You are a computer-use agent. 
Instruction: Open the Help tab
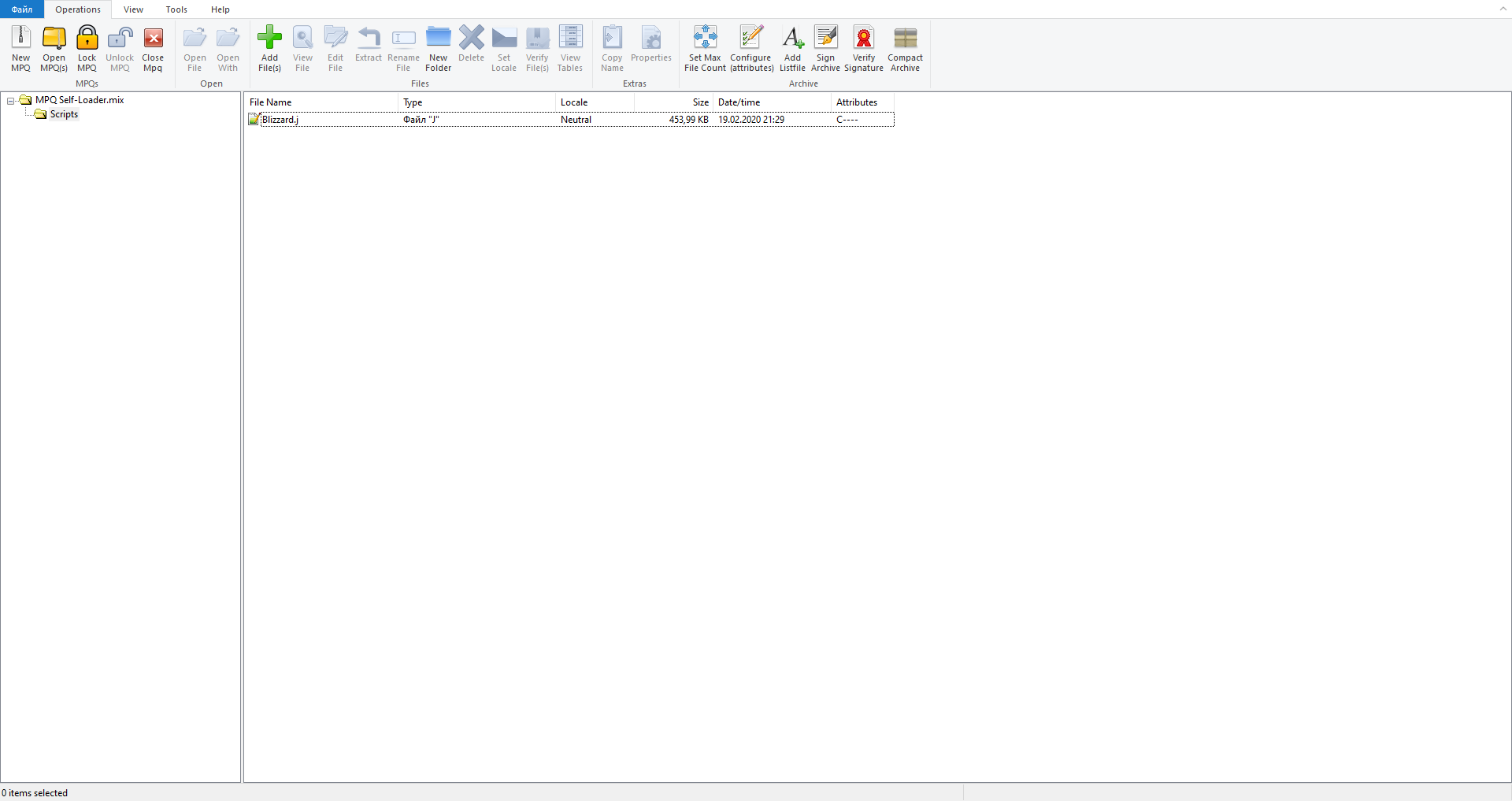click(x=220, y=9)
